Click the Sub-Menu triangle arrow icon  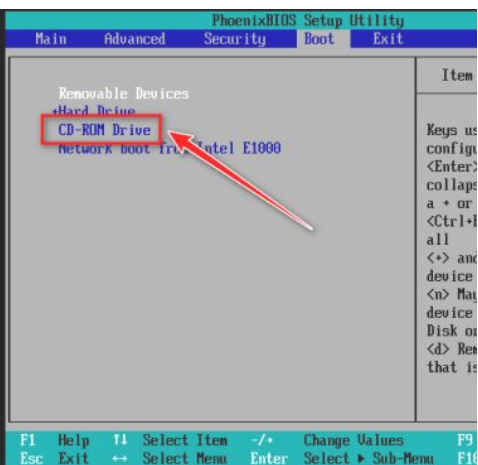pyautogui.click(x=361, y=459)
